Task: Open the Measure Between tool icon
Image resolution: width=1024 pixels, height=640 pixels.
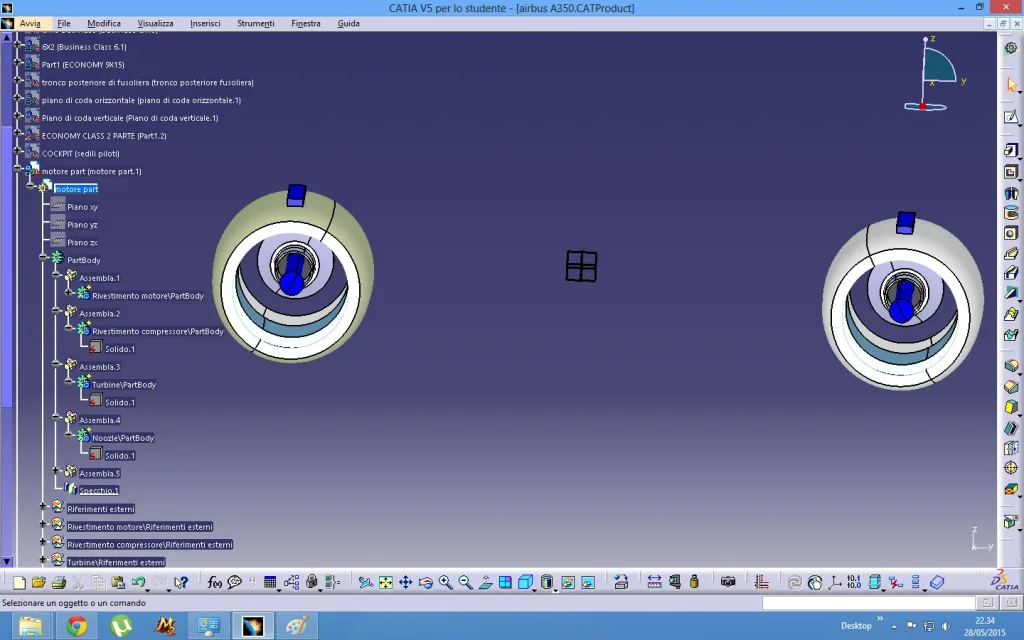Action: click(x=654, y=582)
